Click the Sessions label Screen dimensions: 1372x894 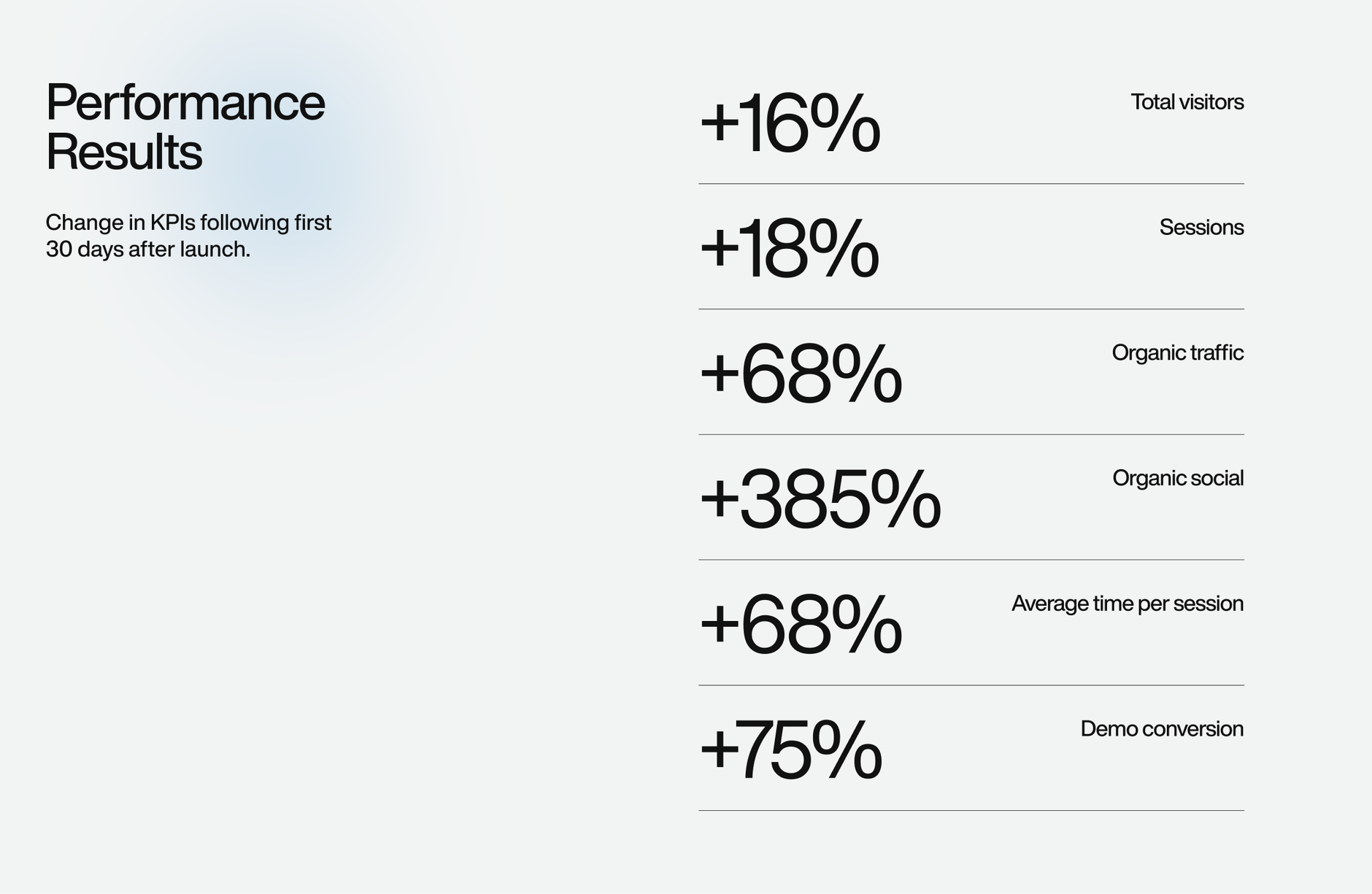click(x=1201, y=228)
